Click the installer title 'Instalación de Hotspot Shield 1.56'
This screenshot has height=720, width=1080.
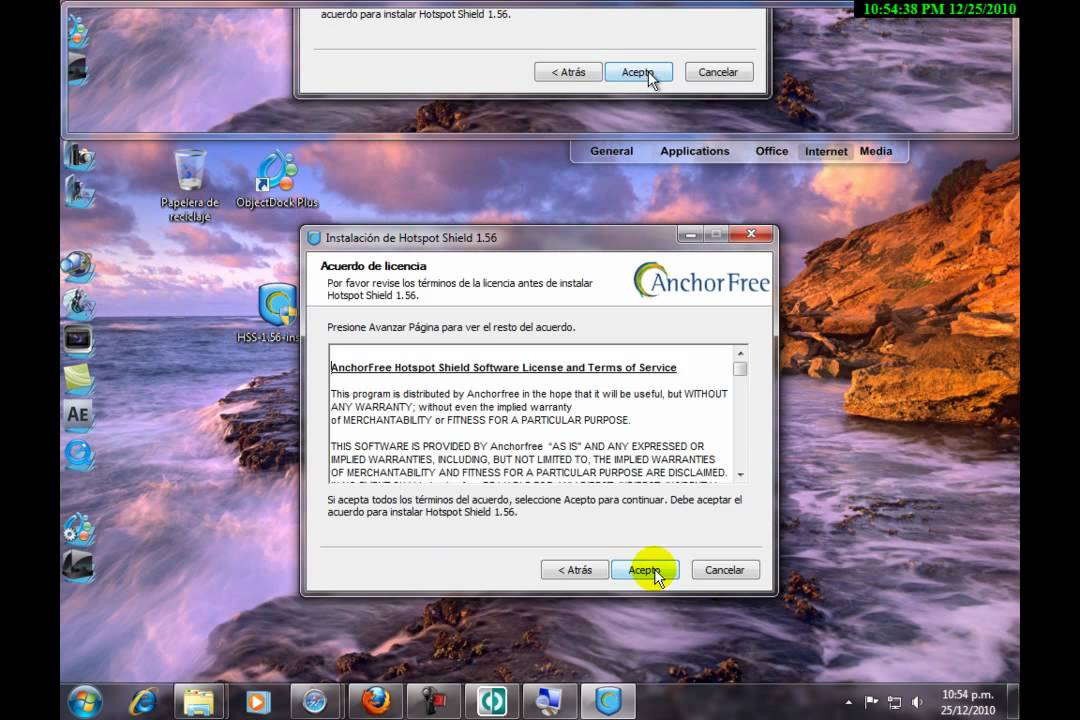click(x=411, y=238)
